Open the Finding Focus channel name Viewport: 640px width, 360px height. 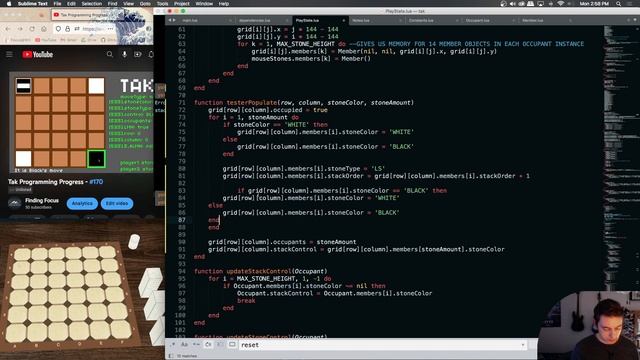tap(42, 200)
